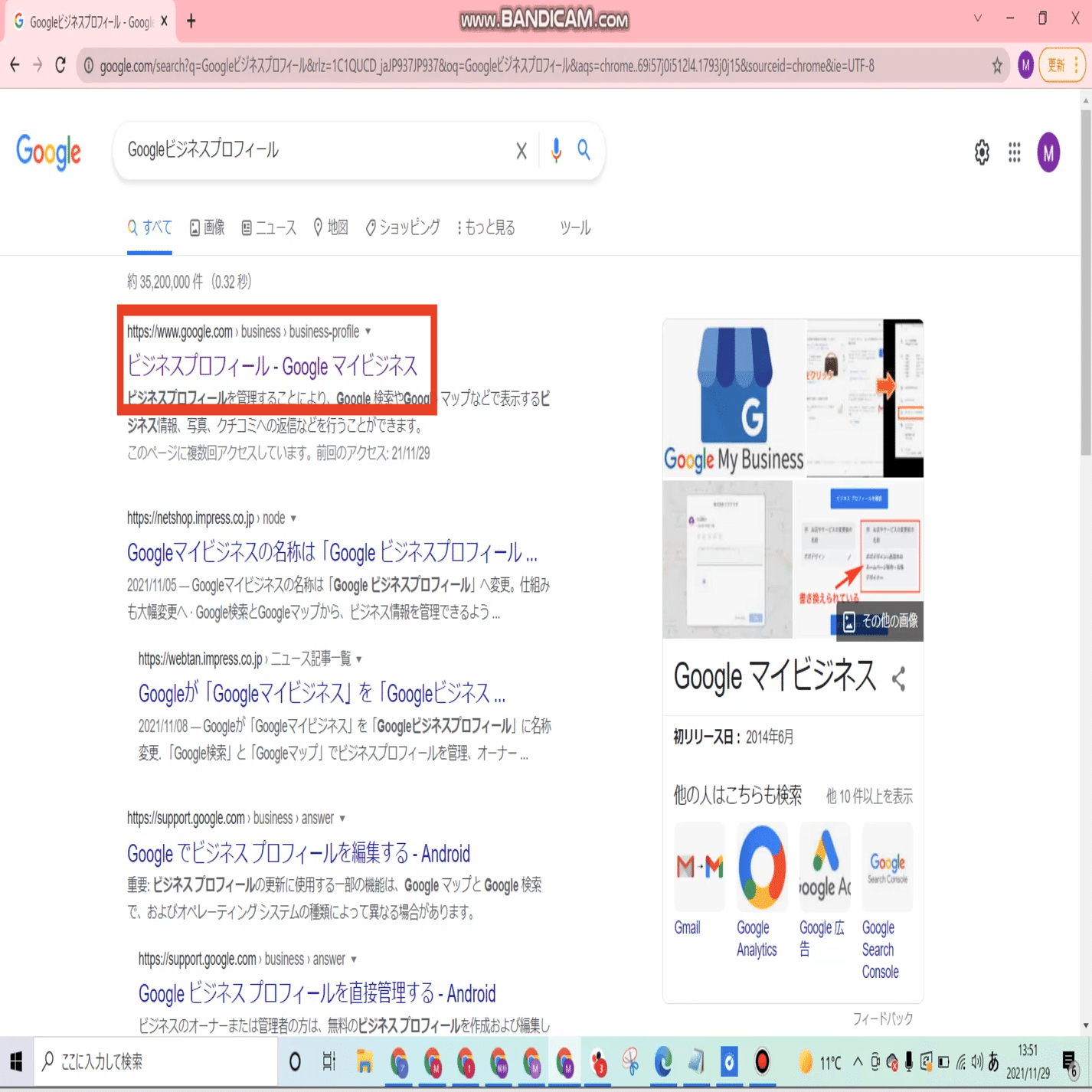This screenshot has height=1092, width=1092.
Task: Switch to the ニュース search tab
Action: point(269,227)
